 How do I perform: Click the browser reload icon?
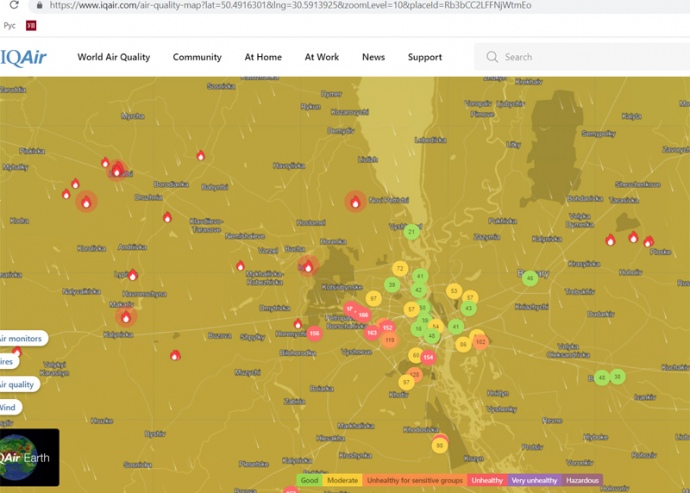[x=14, y=5]
